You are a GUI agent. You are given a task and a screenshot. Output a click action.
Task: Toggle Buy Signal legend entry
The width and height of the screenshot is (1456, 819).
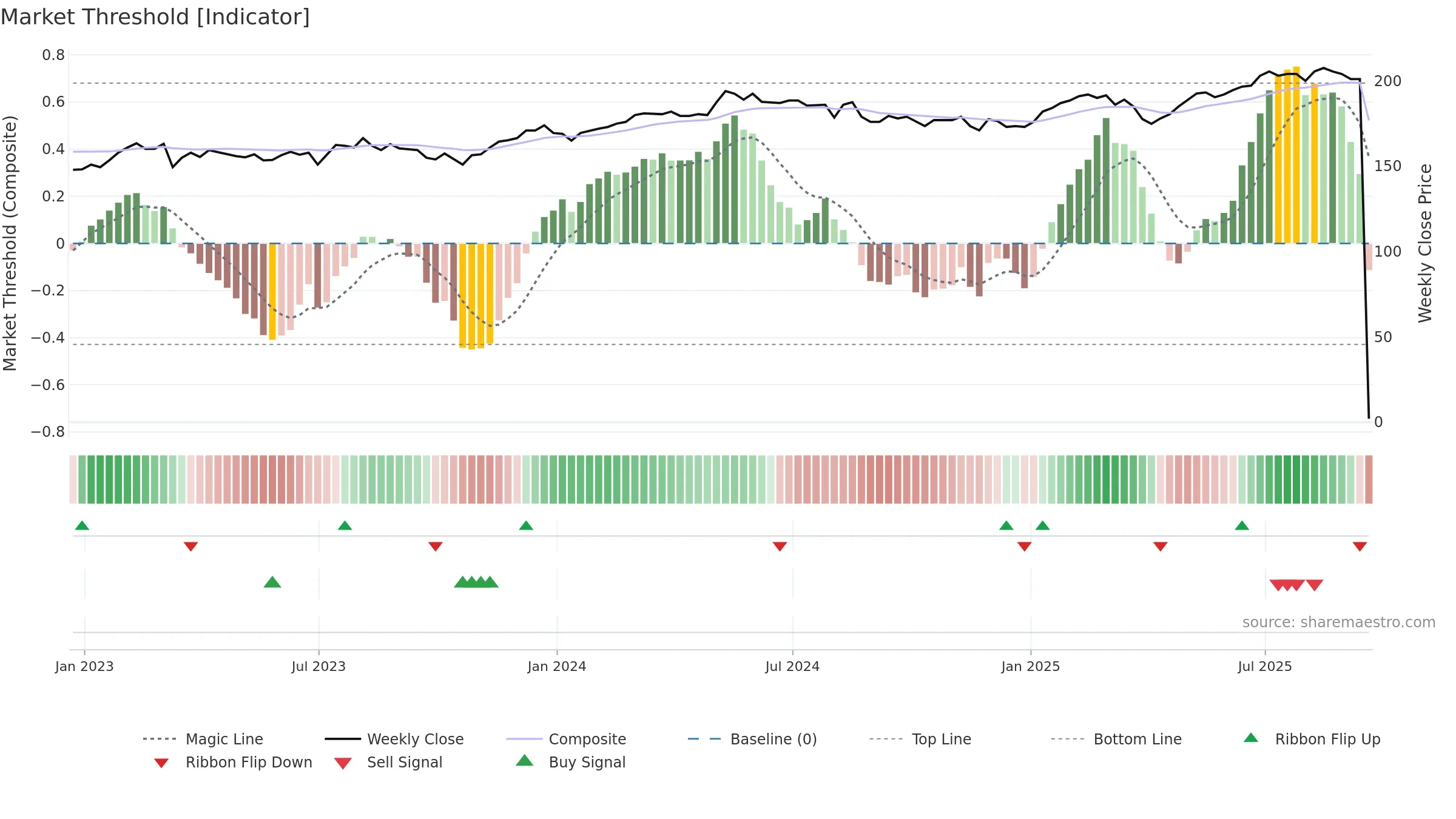pos(570,762)
